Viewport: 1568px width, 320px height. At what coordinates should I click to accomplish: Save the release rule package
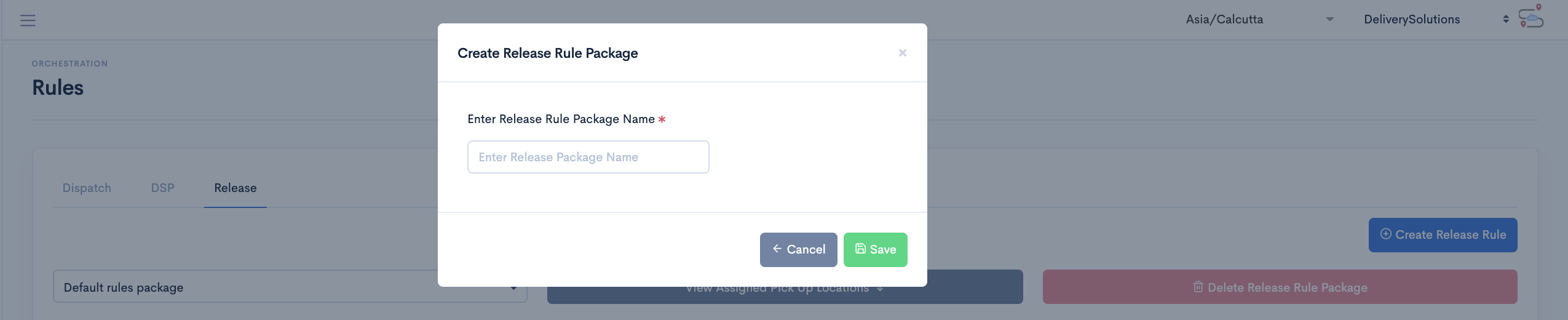tap(875, 250)
